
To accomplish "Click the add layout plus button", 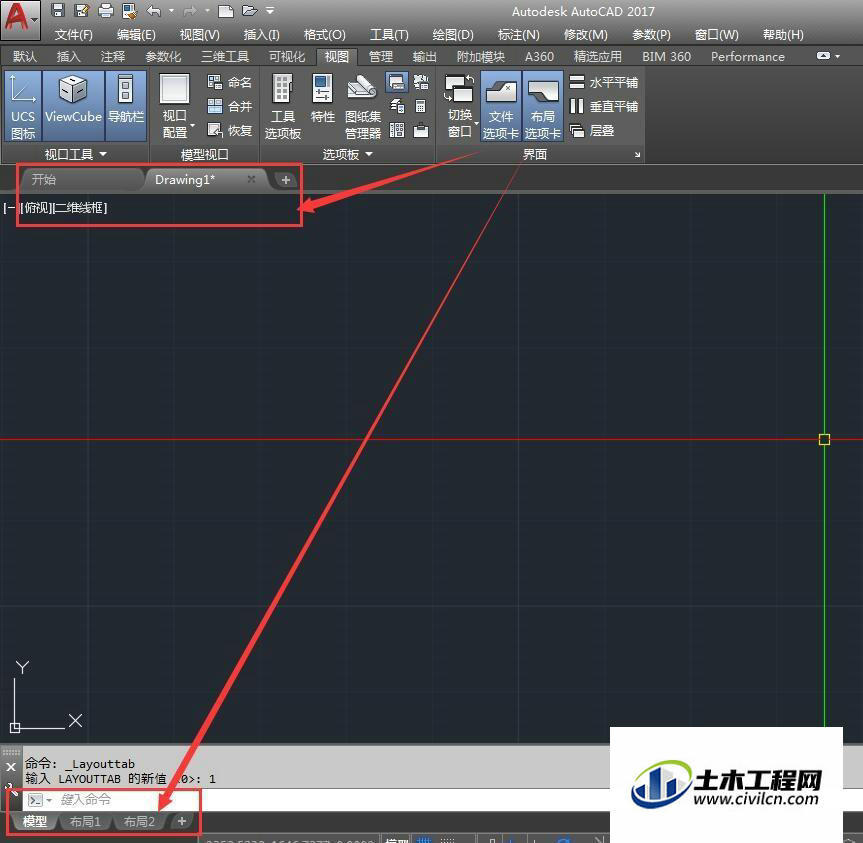I will tap(182, 822).
